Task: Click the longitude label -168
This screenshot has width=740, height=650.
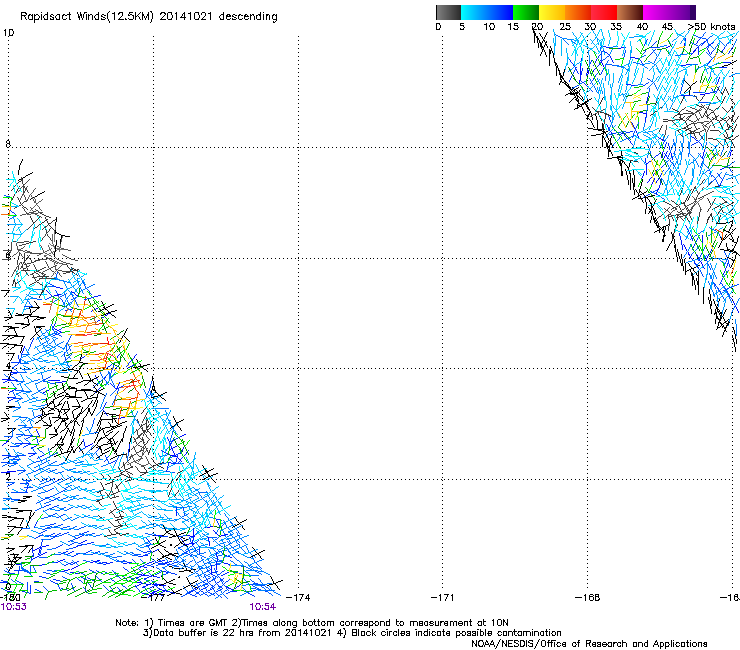Action: 588,597
